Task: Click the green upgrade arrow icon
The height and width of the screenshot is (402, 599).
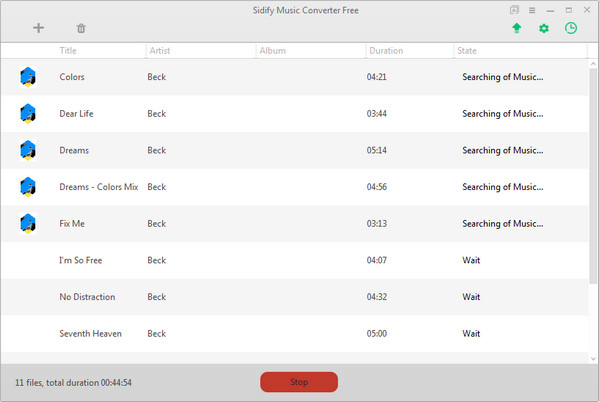Action: pyautogui.click(x=516, y=28)
